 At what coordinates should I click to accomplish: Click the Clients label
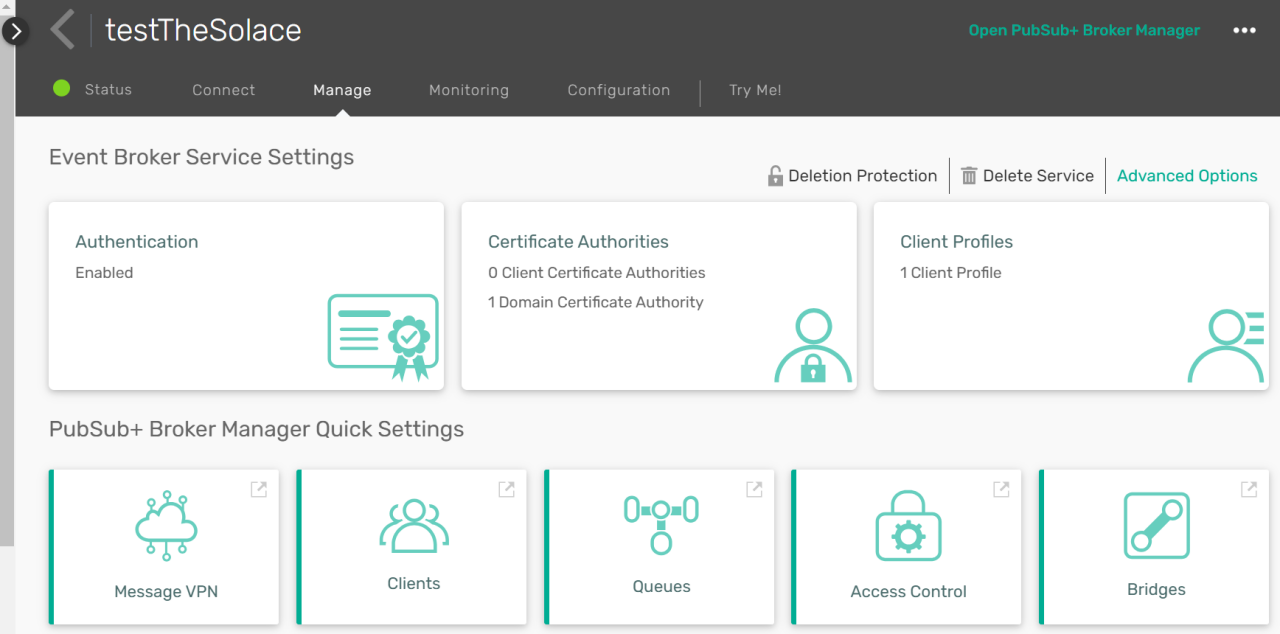click(x=414, y=584)
